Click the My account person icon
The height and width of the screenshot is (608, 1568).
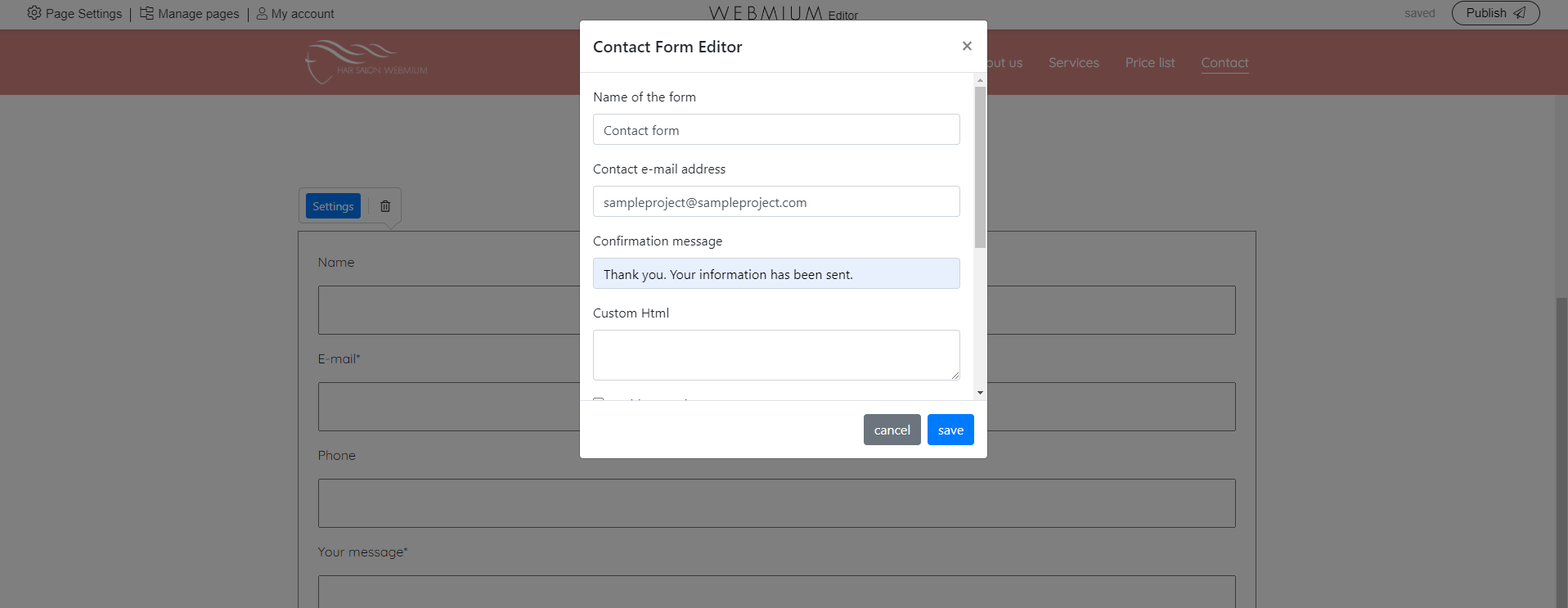262,13
